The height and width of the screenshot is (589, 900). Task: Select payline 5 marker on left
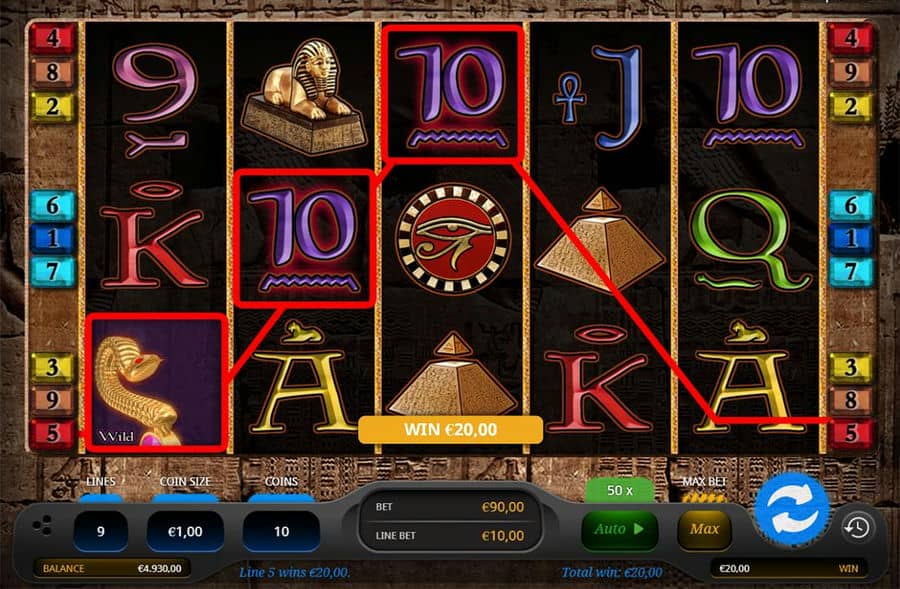[x=52, y=433]
